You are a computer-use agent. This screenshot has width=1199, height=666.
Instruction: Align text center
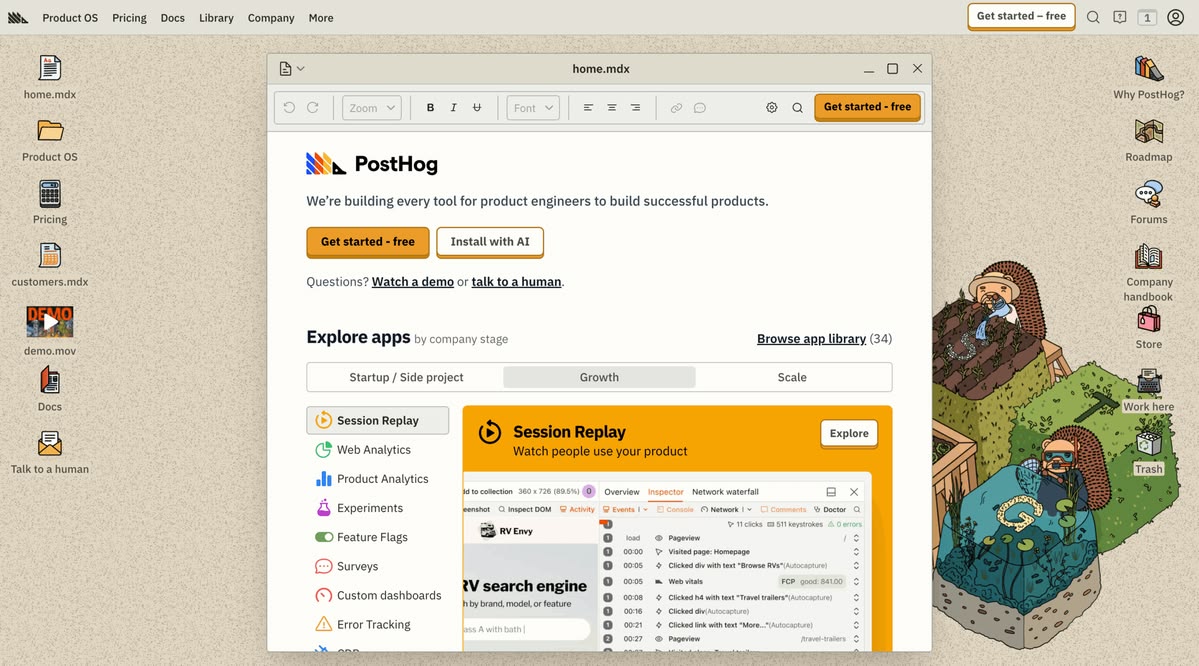pos(612,108)
